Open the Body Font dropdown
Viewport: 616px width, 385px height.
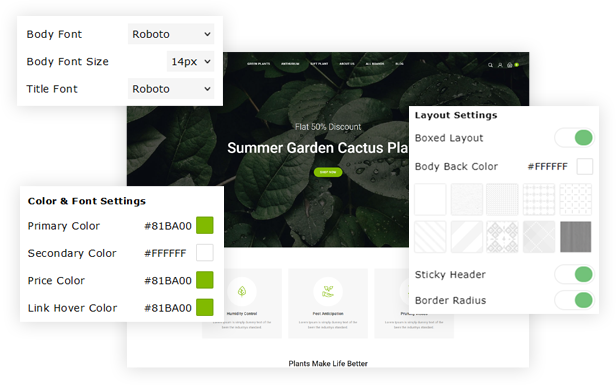pos(171,34)
